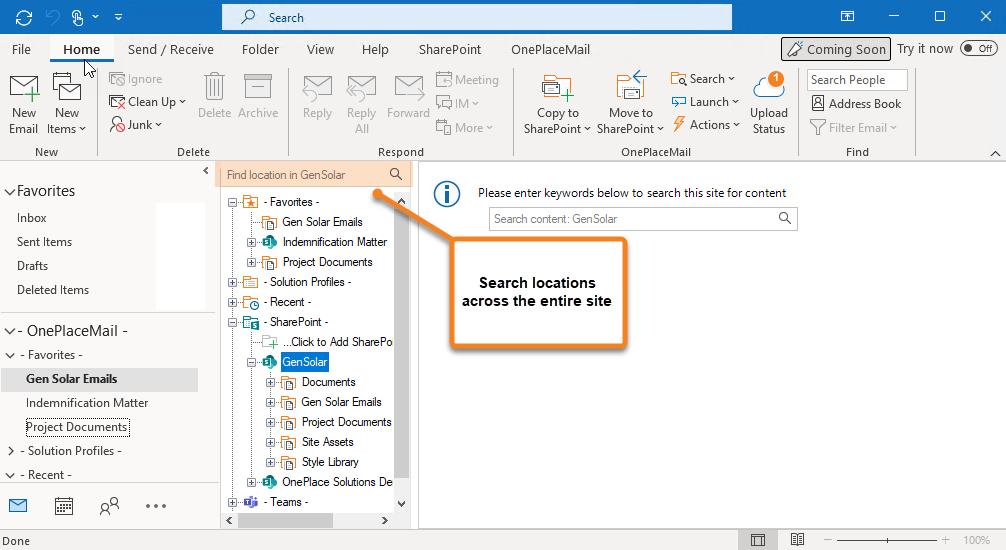
Task: Select the Inbox folder
Action: tap(31, 218)
